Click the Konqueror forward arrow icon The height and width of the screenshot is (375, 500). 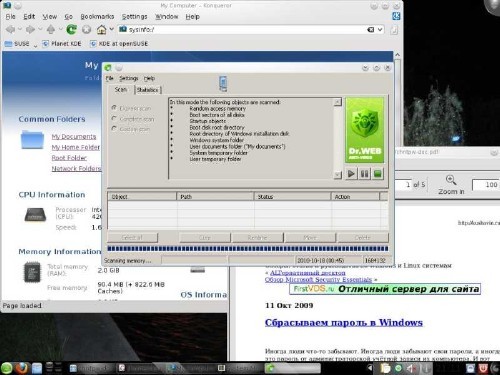click(x=30, y=30)
